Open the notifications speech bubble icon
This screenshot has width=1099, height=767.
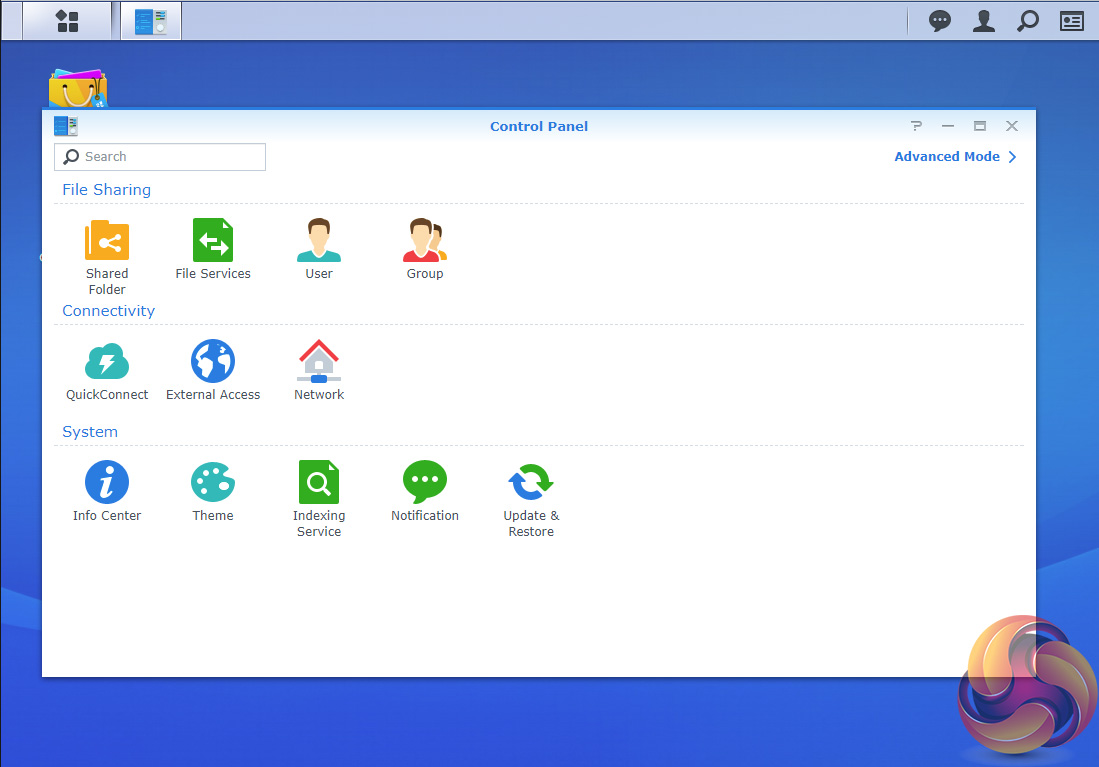point(939,21)
